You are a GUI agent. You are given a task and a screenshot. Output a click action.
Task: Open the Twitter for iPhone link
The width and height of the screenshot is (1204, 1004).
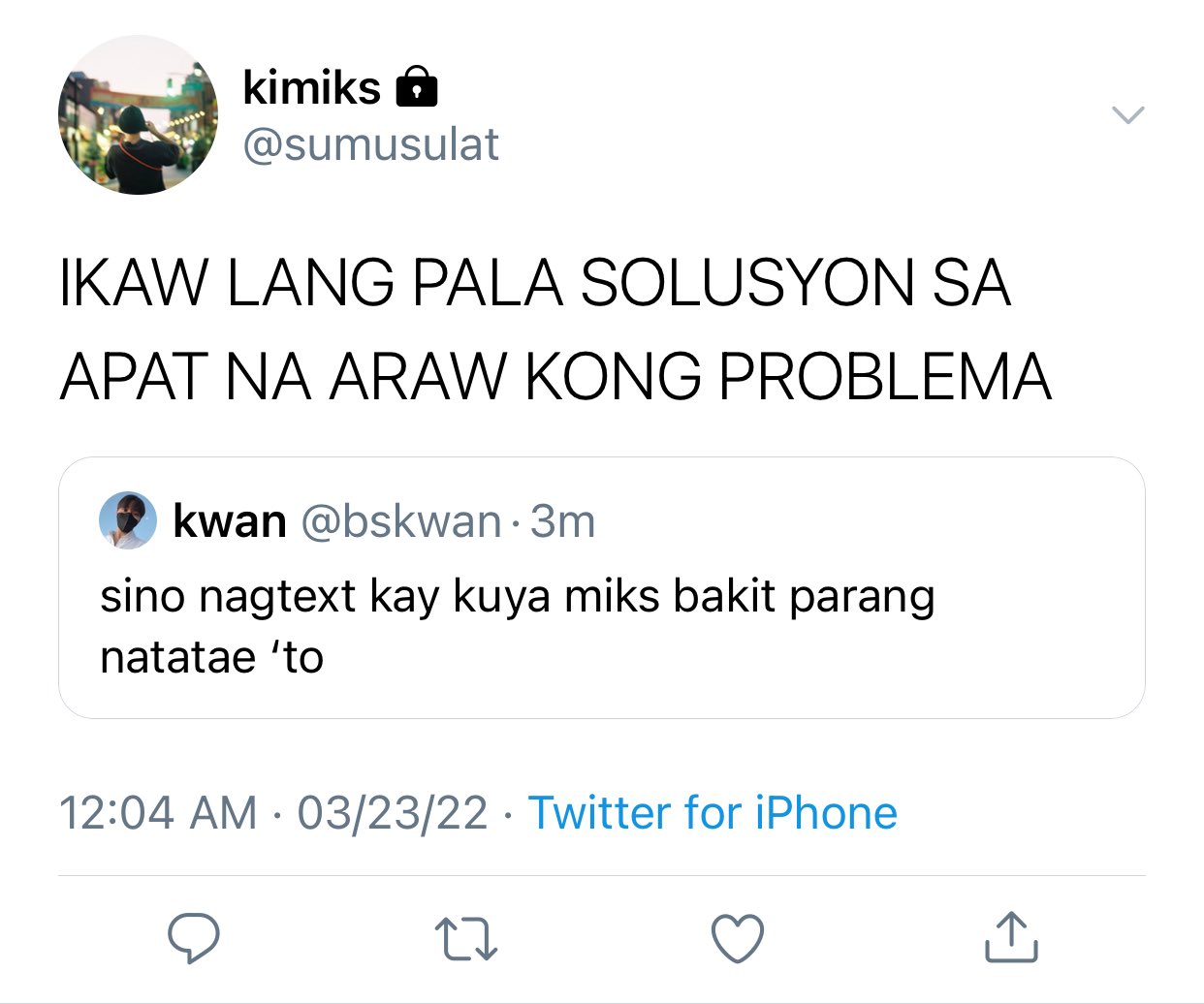coord(713,812)
